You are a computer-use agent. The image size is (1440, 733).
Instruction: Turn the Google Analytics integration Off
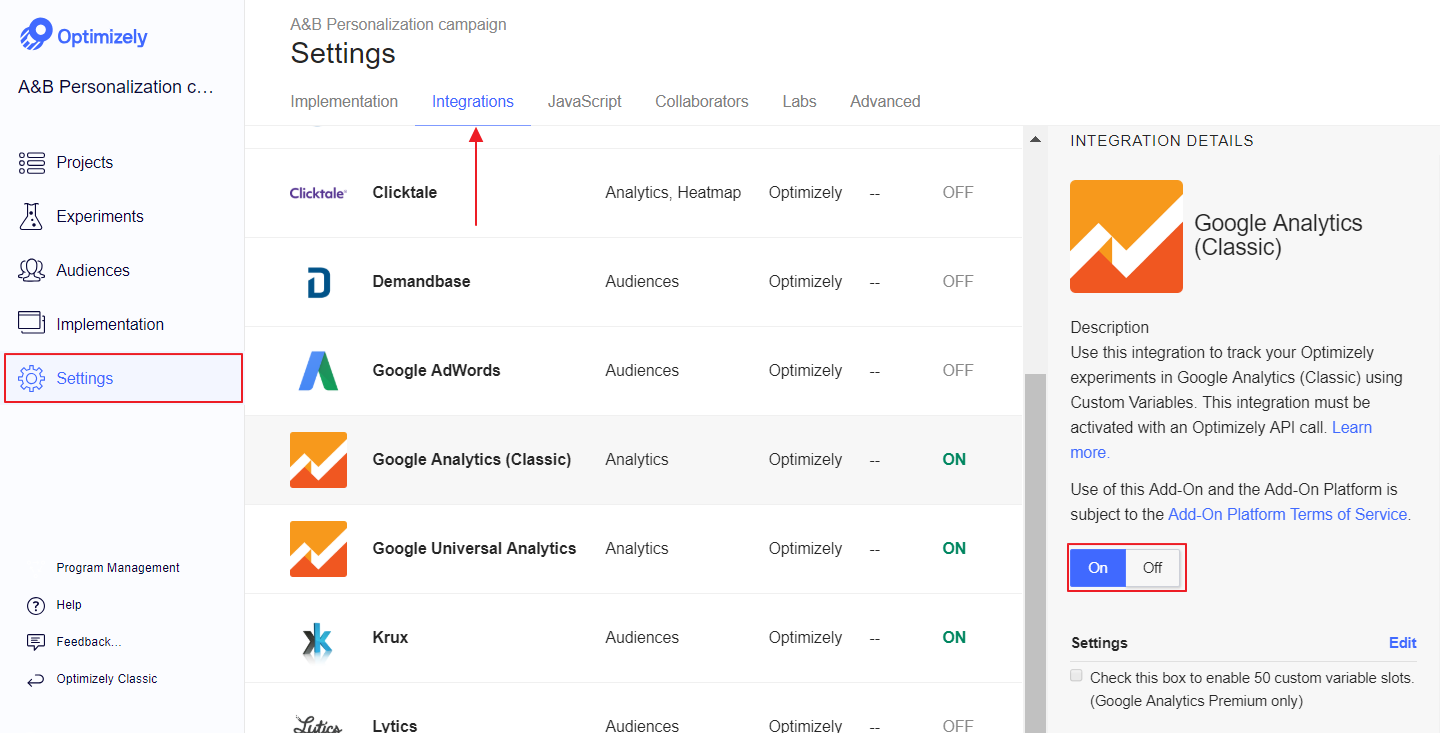(1152, 567)
